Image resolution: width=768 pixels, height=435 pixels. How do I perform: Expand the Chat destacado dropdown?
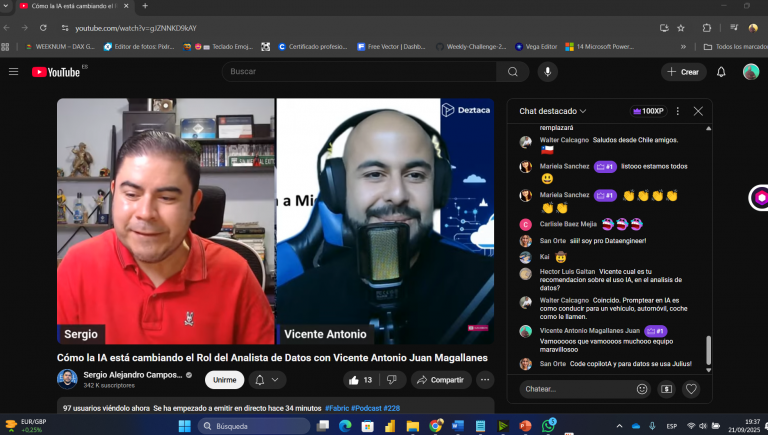pyautogui.click(x=553, y=111)
